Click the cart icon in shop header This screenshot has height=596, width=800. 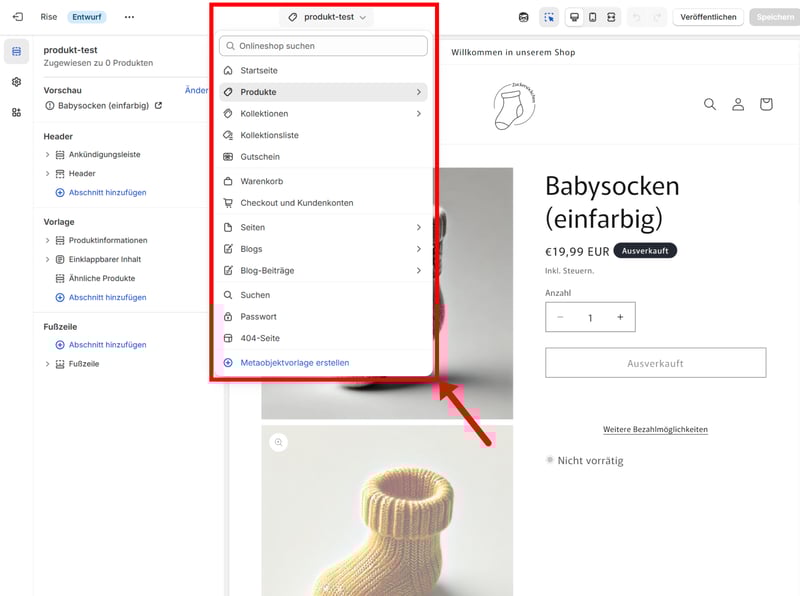point(766,104)
